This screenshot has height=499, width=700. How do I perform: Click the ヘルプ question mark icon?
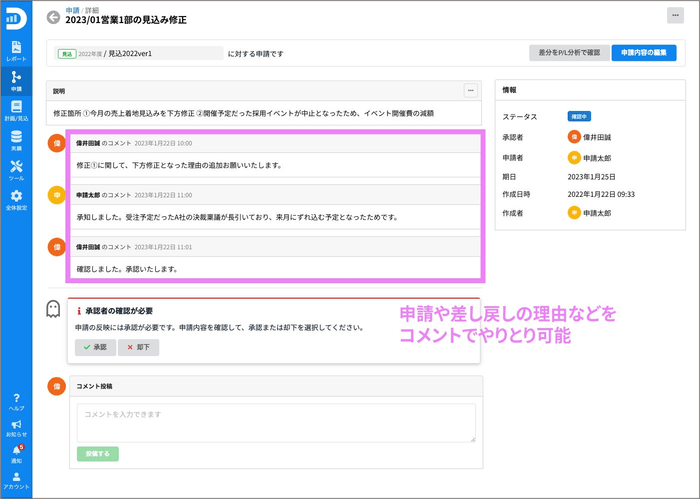(x=16, y=401)
